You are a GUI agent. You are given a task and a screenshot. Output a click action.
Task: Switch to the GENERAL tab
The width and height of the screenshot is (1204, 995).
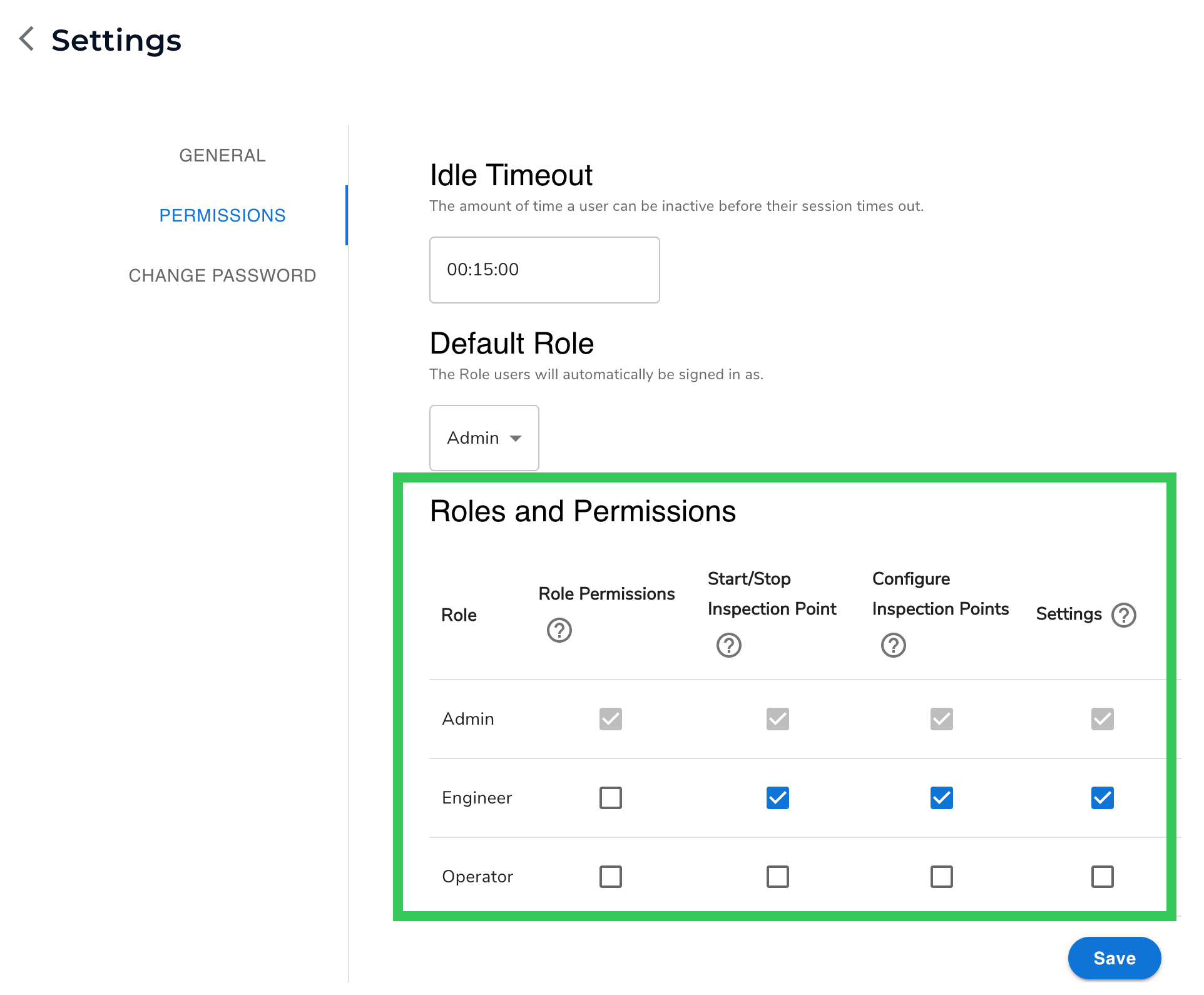(222, 155)
